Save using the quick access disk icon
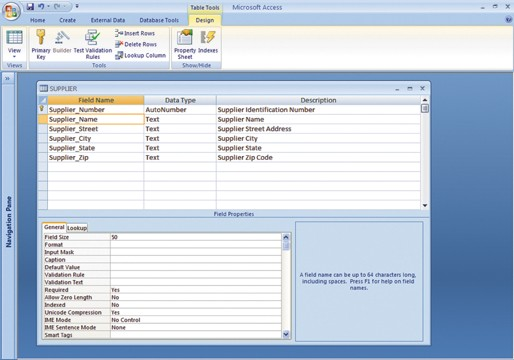Screen dimensions: 514x360 (x=30, y=6)
